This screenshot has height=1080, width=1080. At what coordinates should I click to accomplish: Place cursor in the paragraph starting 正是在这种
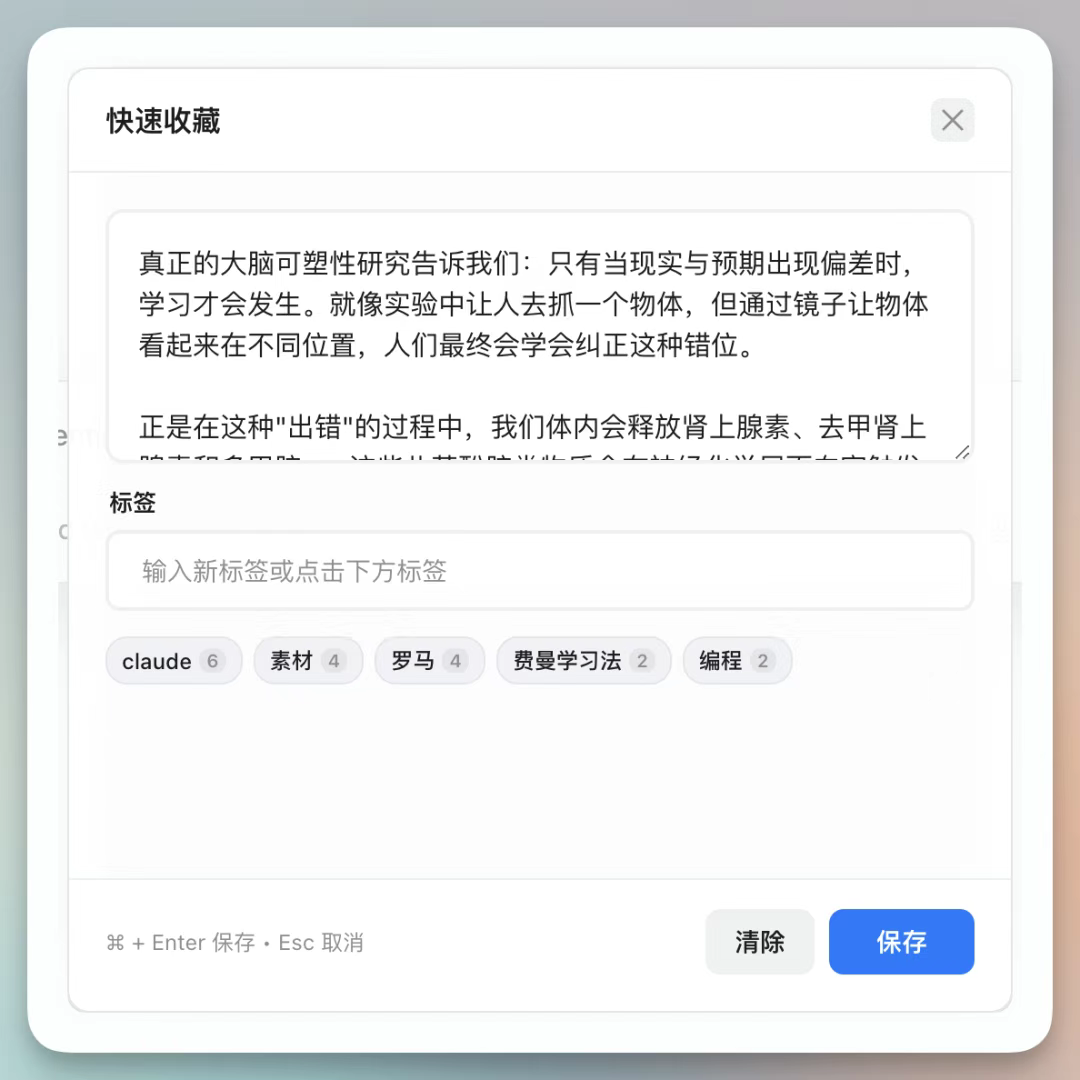click(x=532, y=427)
